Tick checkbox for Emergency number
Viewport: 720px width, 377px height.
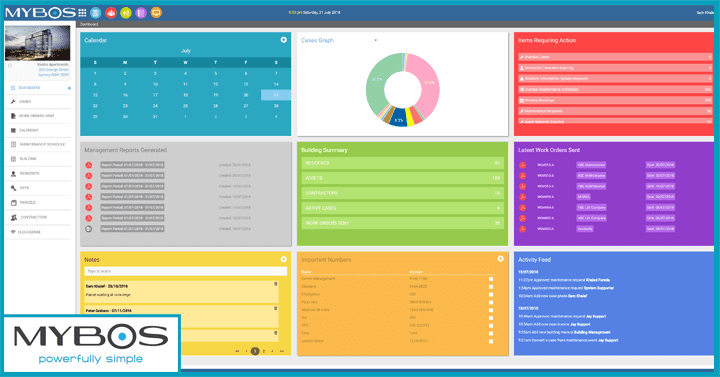pyautogui.click(x=491, y=294)
